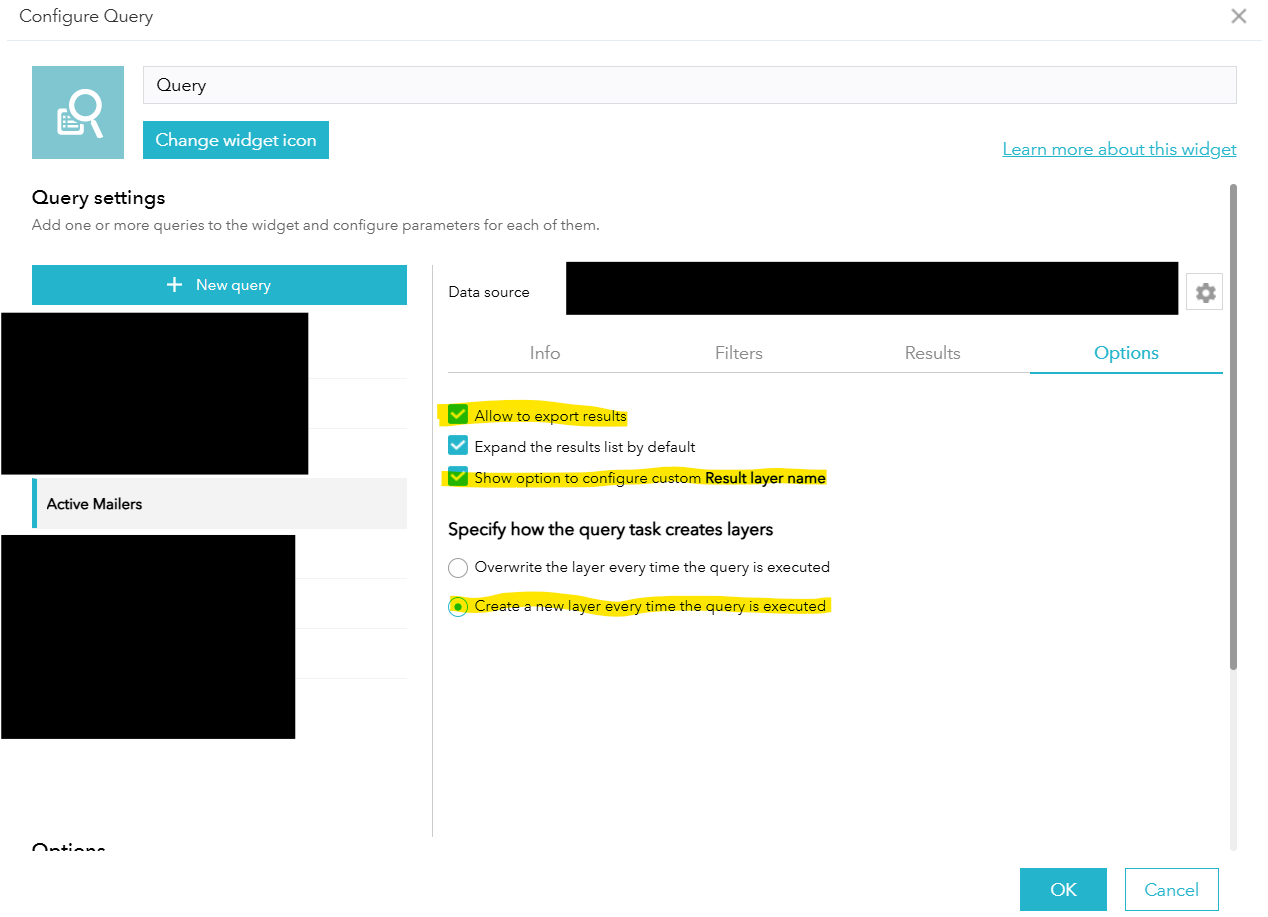Click the magnifier widget icon thumbnail
This screenshot has width=1268, height=917.
coord(78,112)
